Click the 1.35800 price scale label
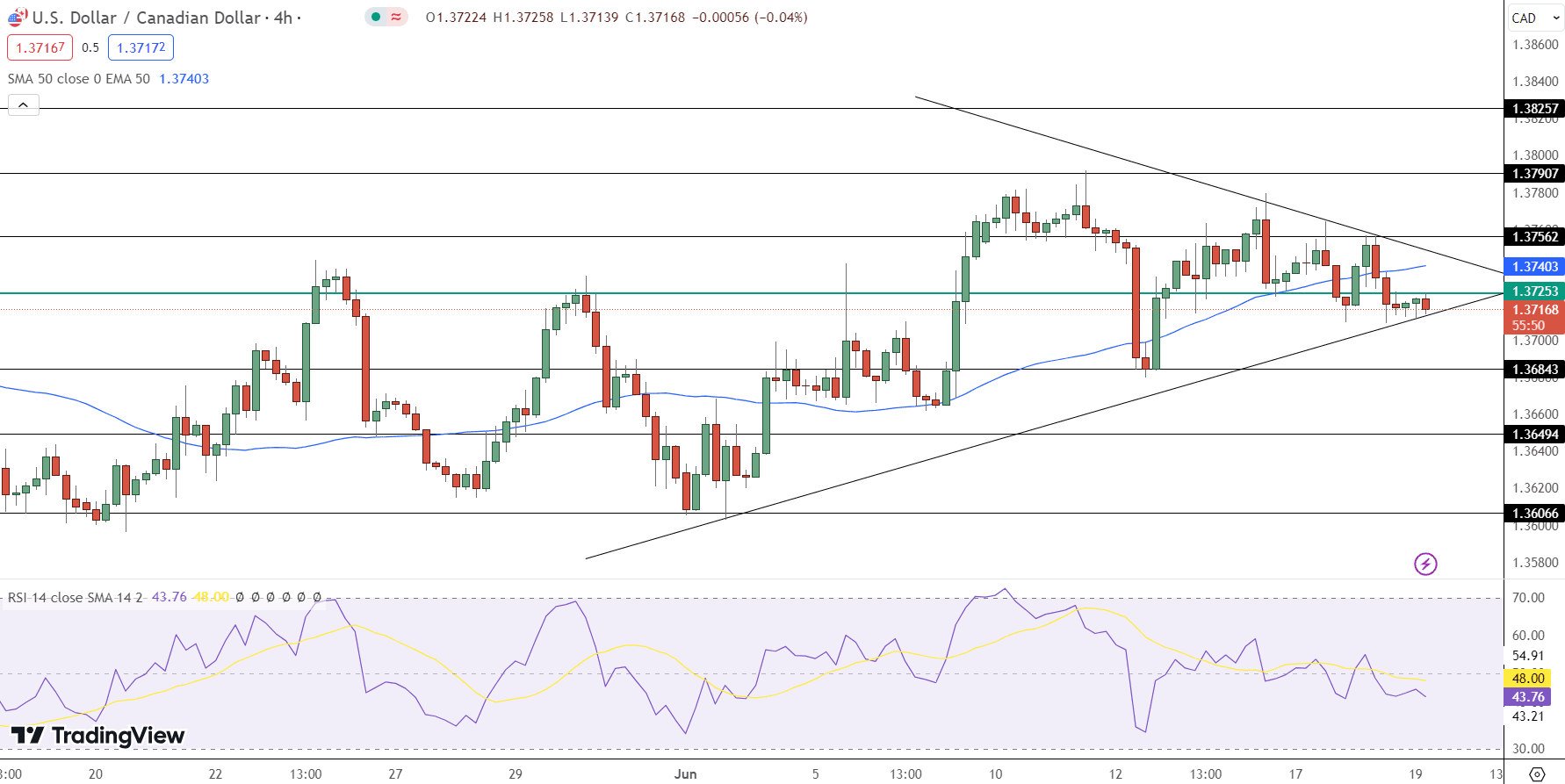The width and height of the screenshot is (1565, 784). [1535, 563]
